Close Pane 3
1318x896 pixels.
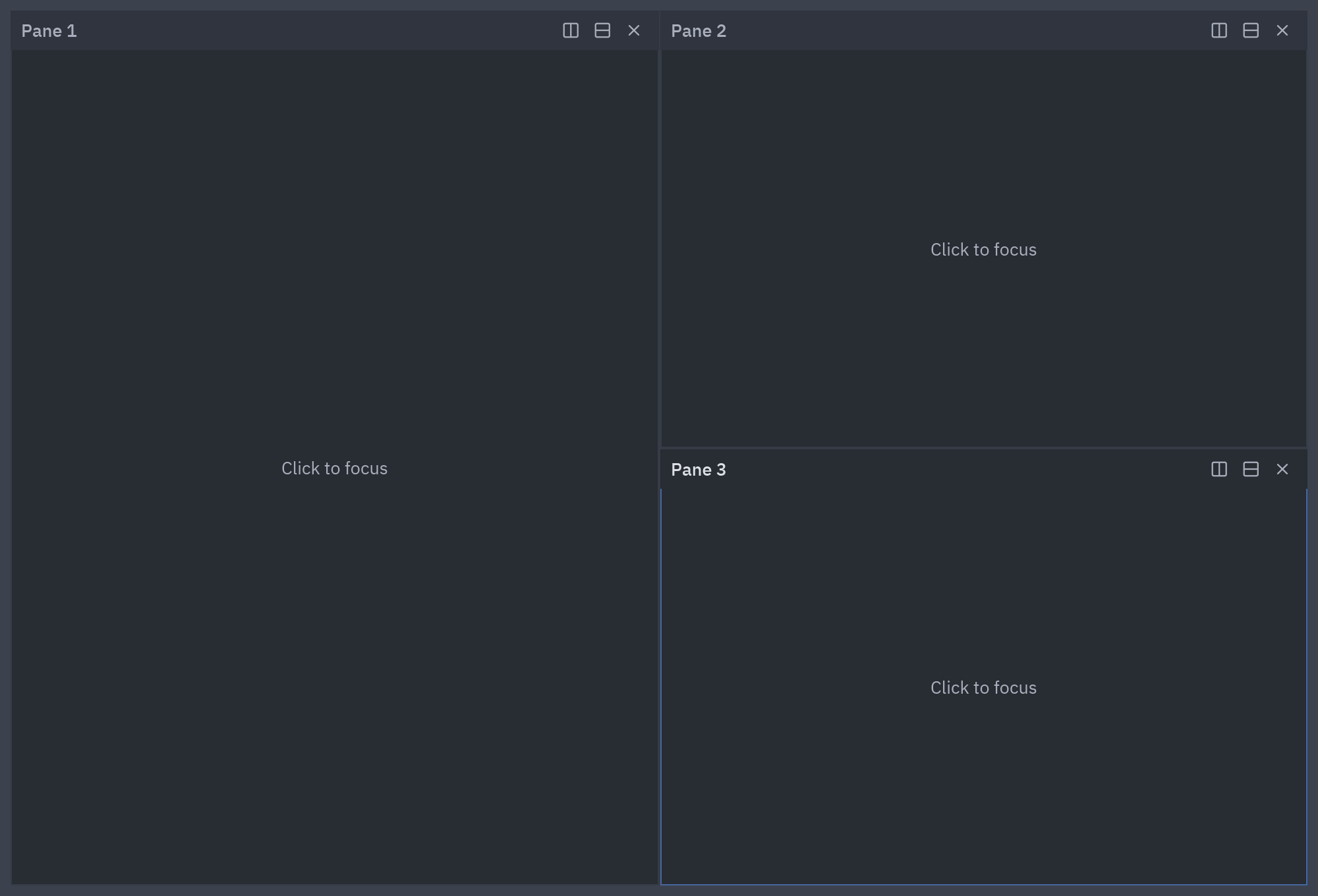[1282, 469]
